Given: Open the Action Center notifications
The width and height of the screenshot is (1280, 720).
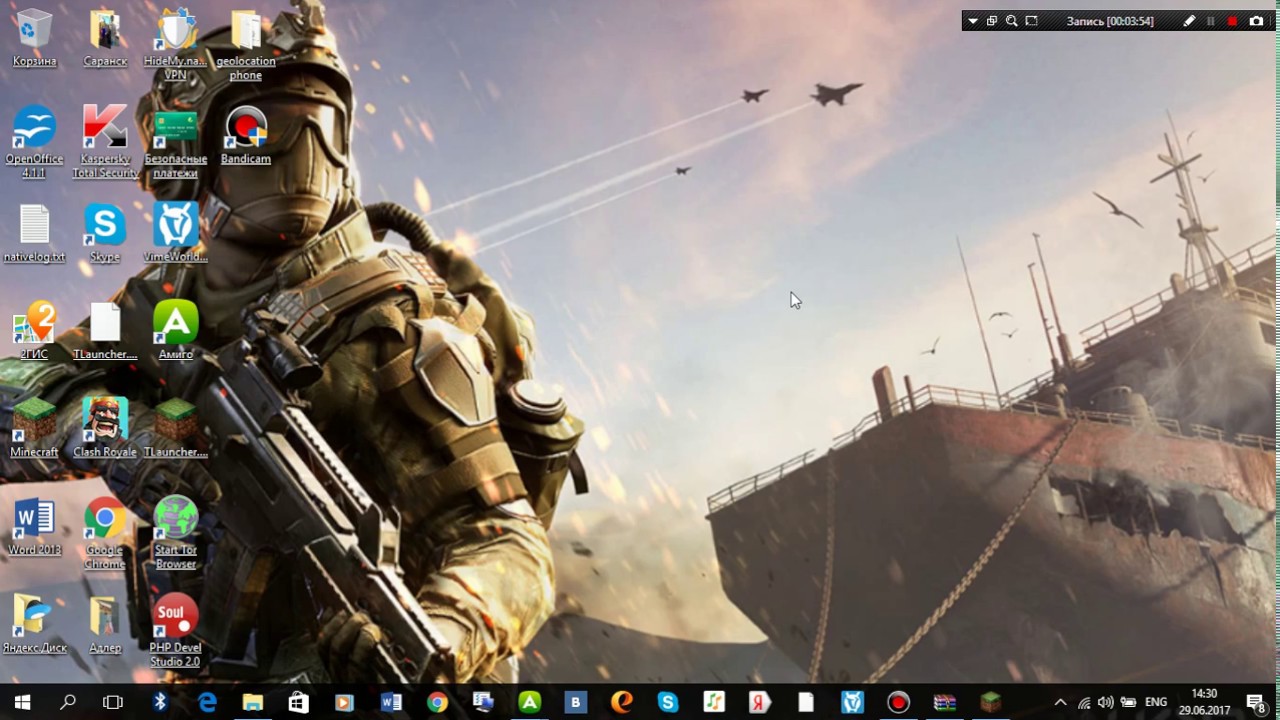Looking at the screenshot, I should point(1257,702).
